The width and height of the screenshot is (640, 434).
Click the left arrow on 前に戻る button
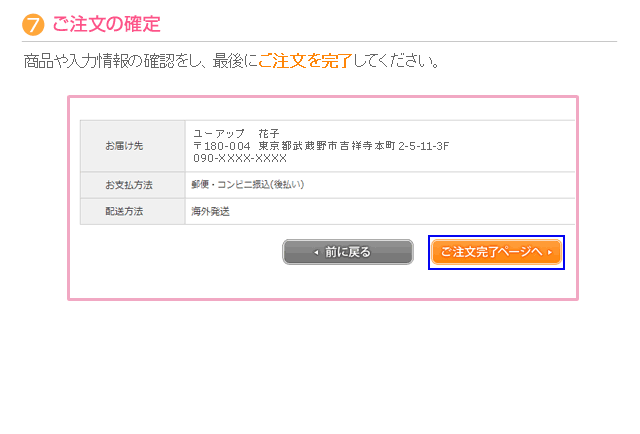[316, 252]
